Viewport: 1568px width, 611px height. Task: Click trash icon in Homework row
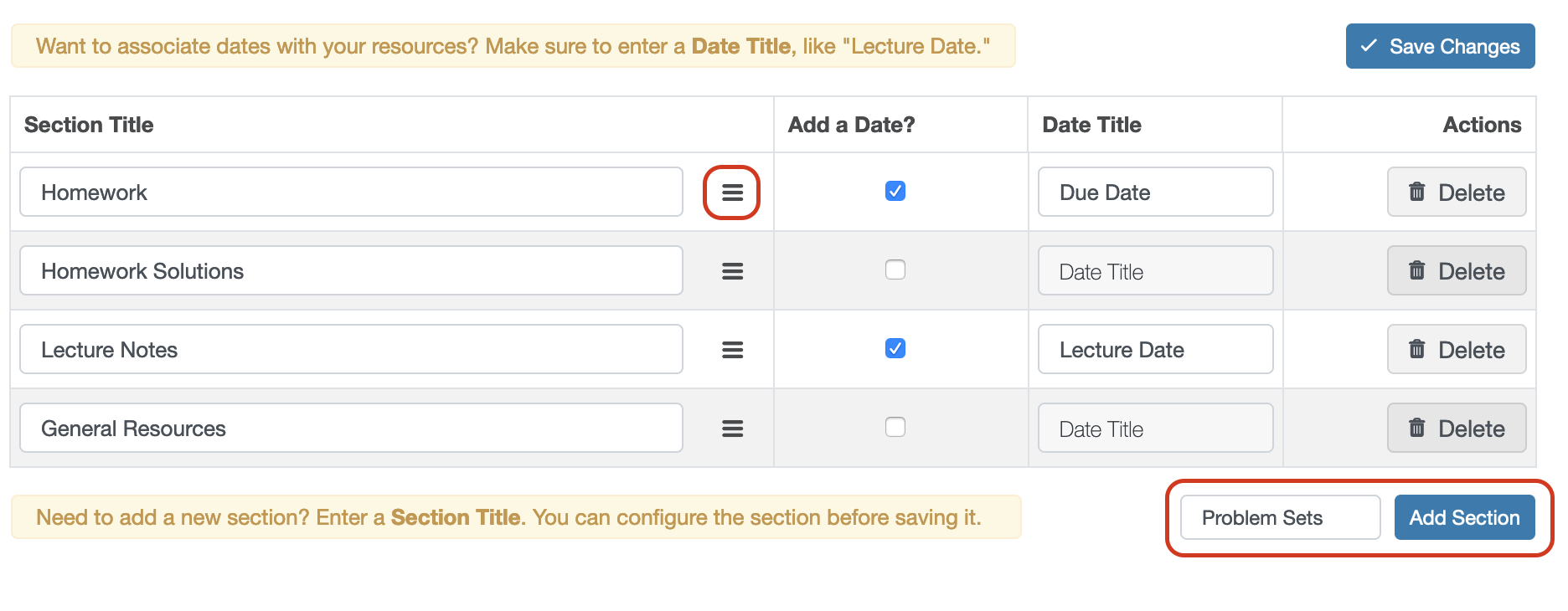click(1416, 192)
